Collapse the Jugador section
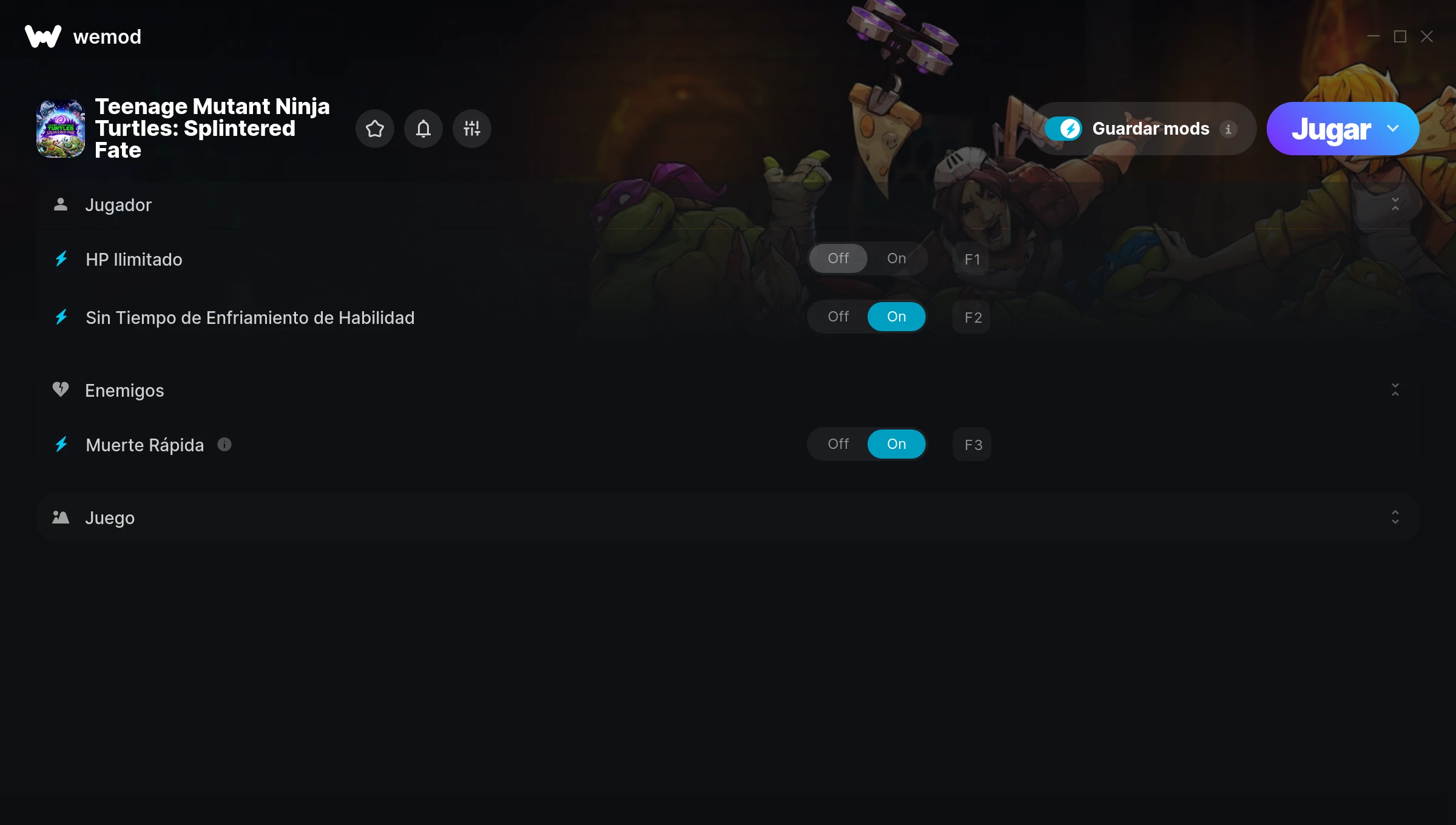 point(1395,204)
